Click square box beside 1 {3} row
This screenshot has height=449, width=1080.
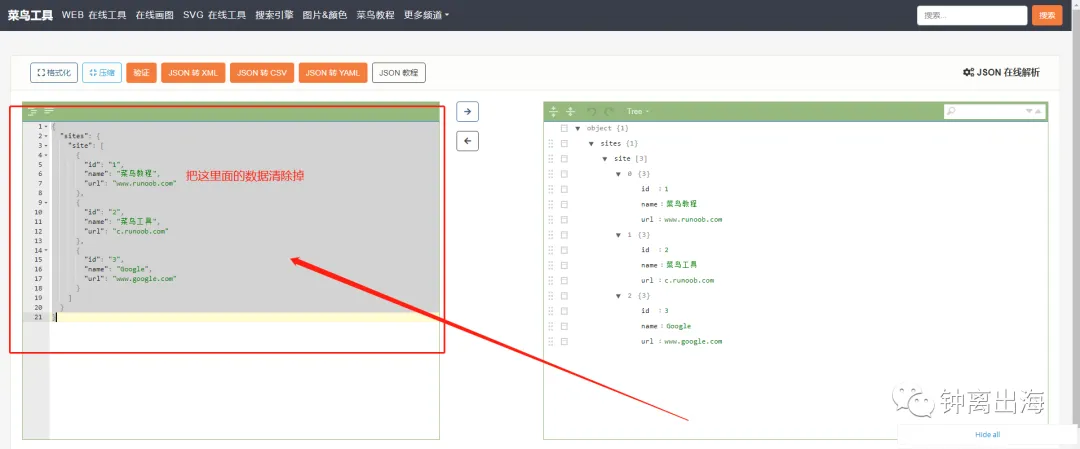click(564, 235)
